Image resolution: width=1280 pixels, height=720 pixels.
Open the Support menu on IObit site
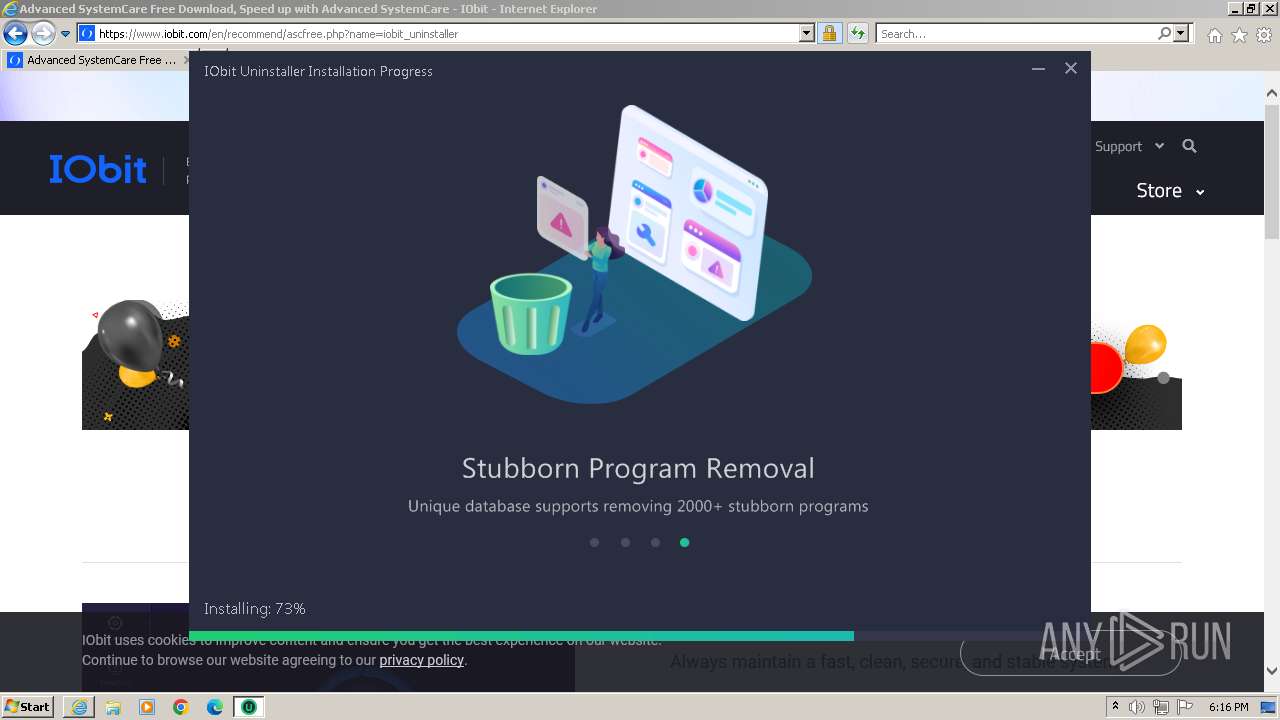coord(1129,146)
